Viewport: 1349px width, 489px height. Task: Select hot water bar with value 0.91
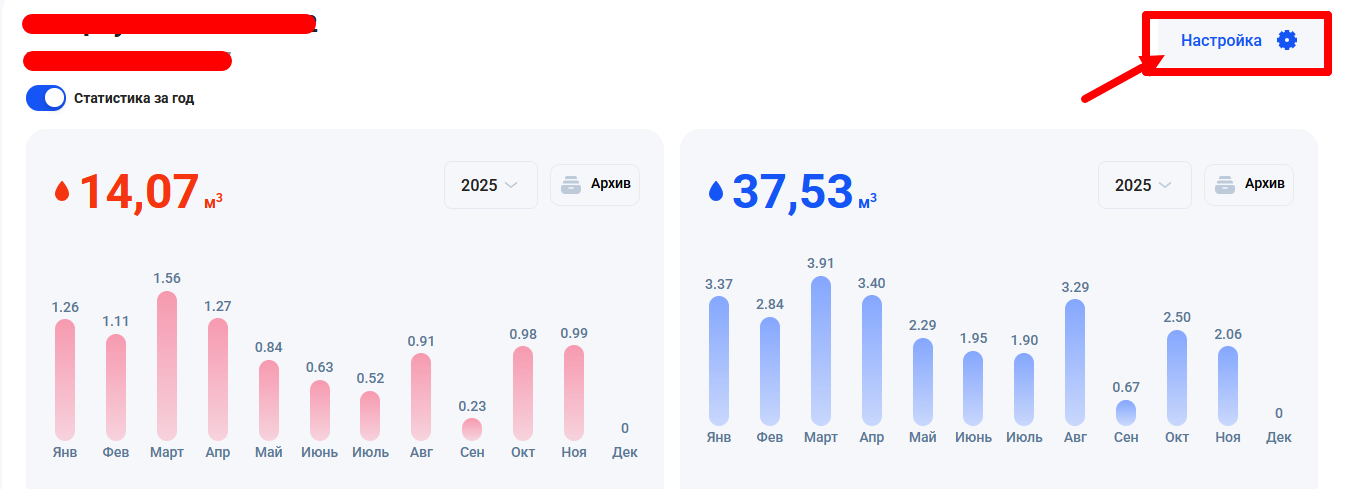pos(421,397)
